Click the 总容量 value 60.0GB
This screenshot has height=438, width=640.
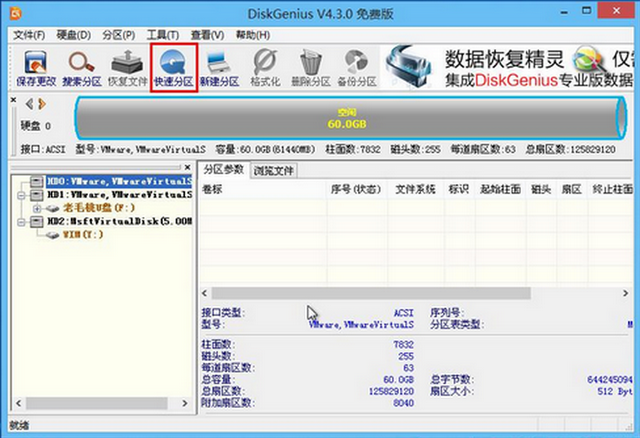(x=398, y=380)
